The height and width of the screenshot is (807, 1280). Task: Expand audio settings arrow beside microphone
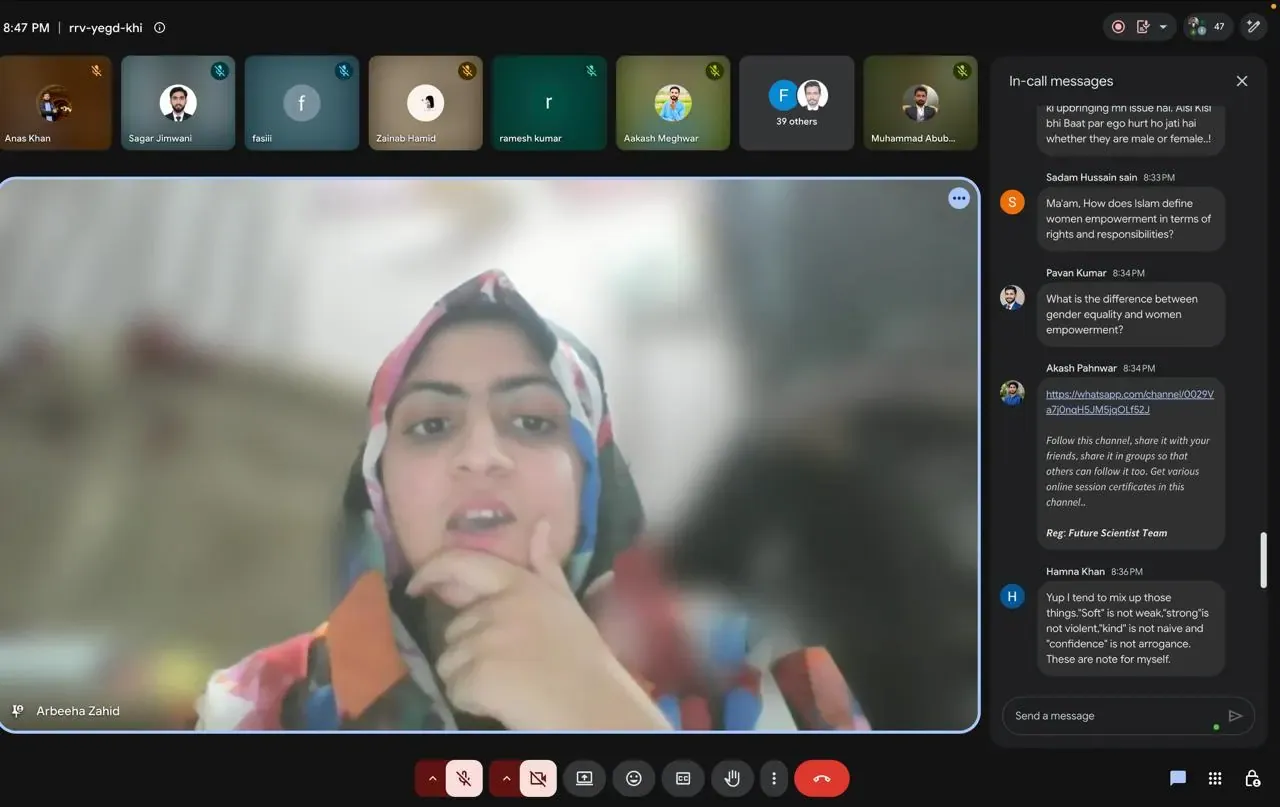pyautogui.click(x=432, y=778)
